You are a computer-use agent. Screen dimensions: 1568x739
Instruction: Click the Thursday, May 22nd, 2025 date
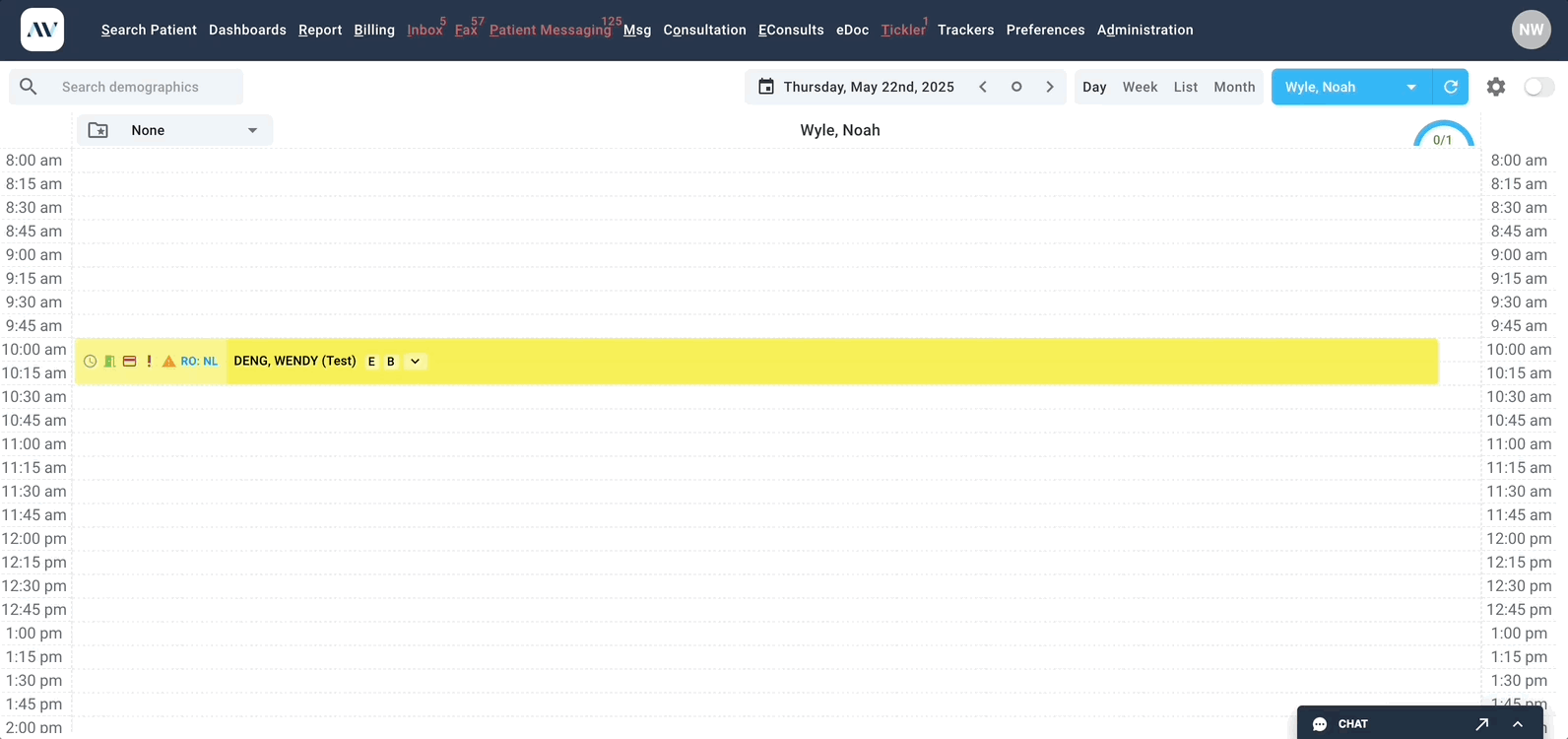(x=869, y=87)
